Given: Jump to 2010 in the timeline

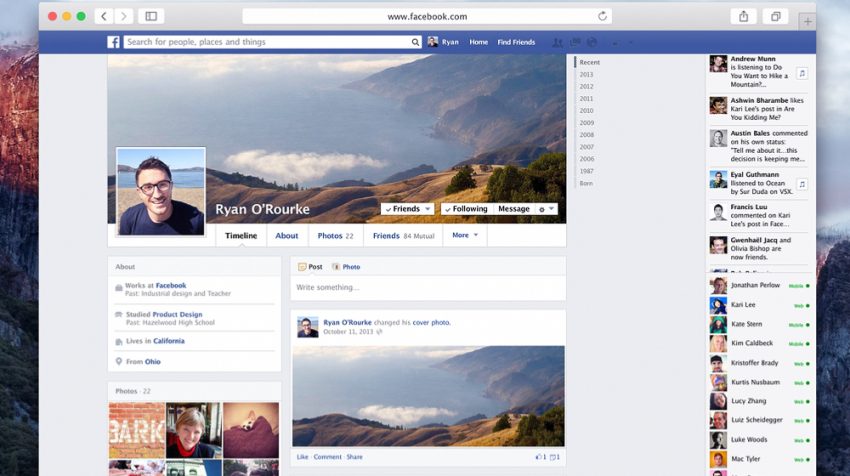Looking at the screenshot, I should click(586, 111).
